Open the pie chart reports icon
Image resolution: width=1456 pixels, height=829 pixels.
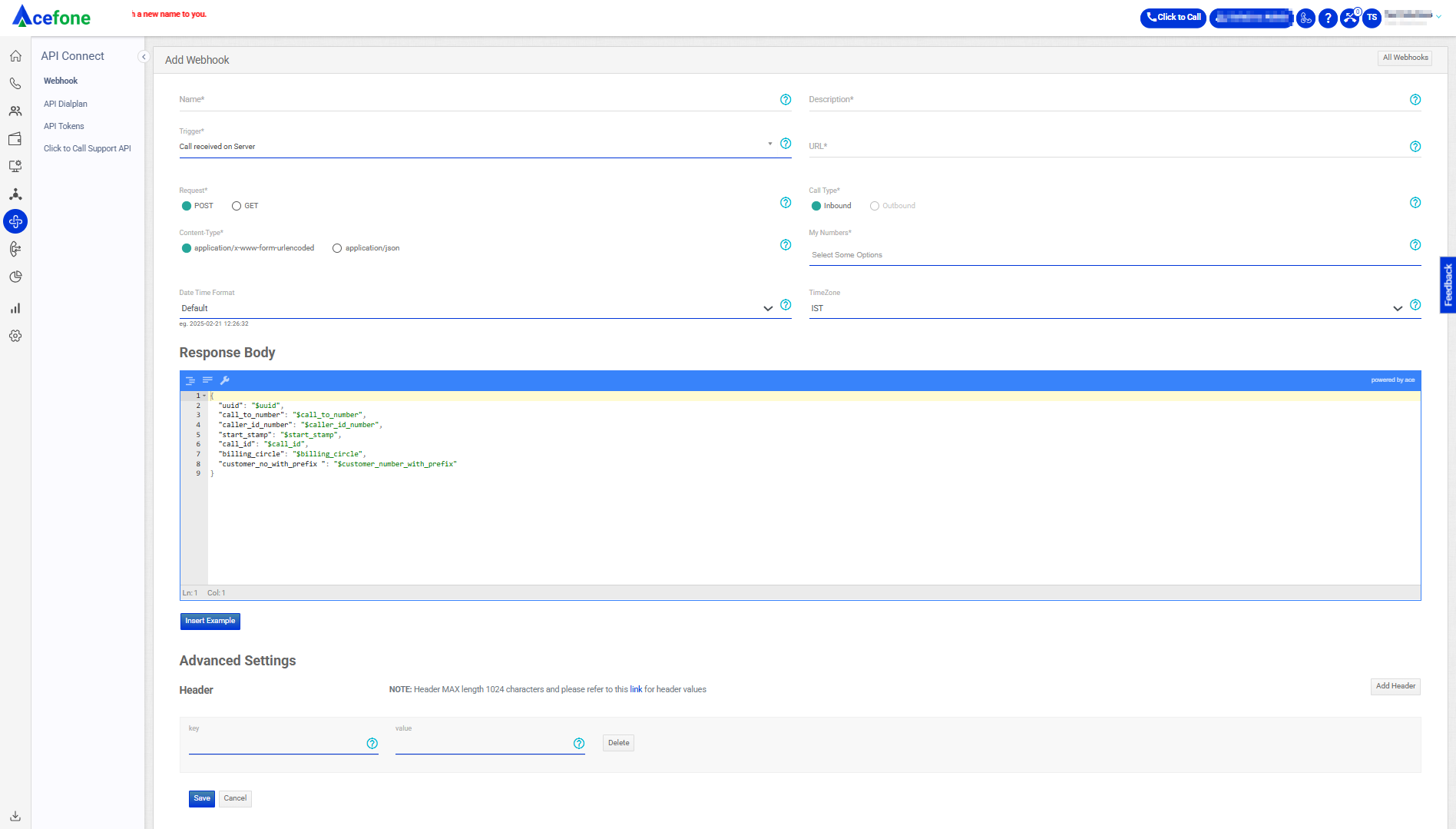click(x=15, y=277)
